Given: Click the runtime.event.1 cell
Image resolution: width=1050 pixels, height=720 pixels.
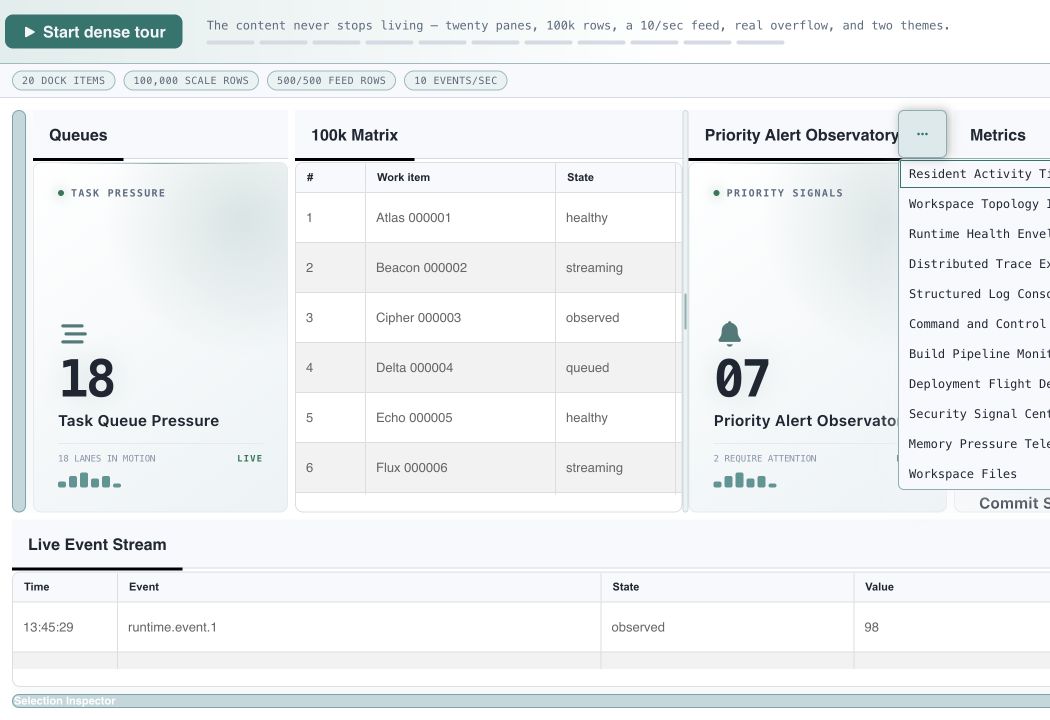Looking at the screenshot, I should (359, 627).
